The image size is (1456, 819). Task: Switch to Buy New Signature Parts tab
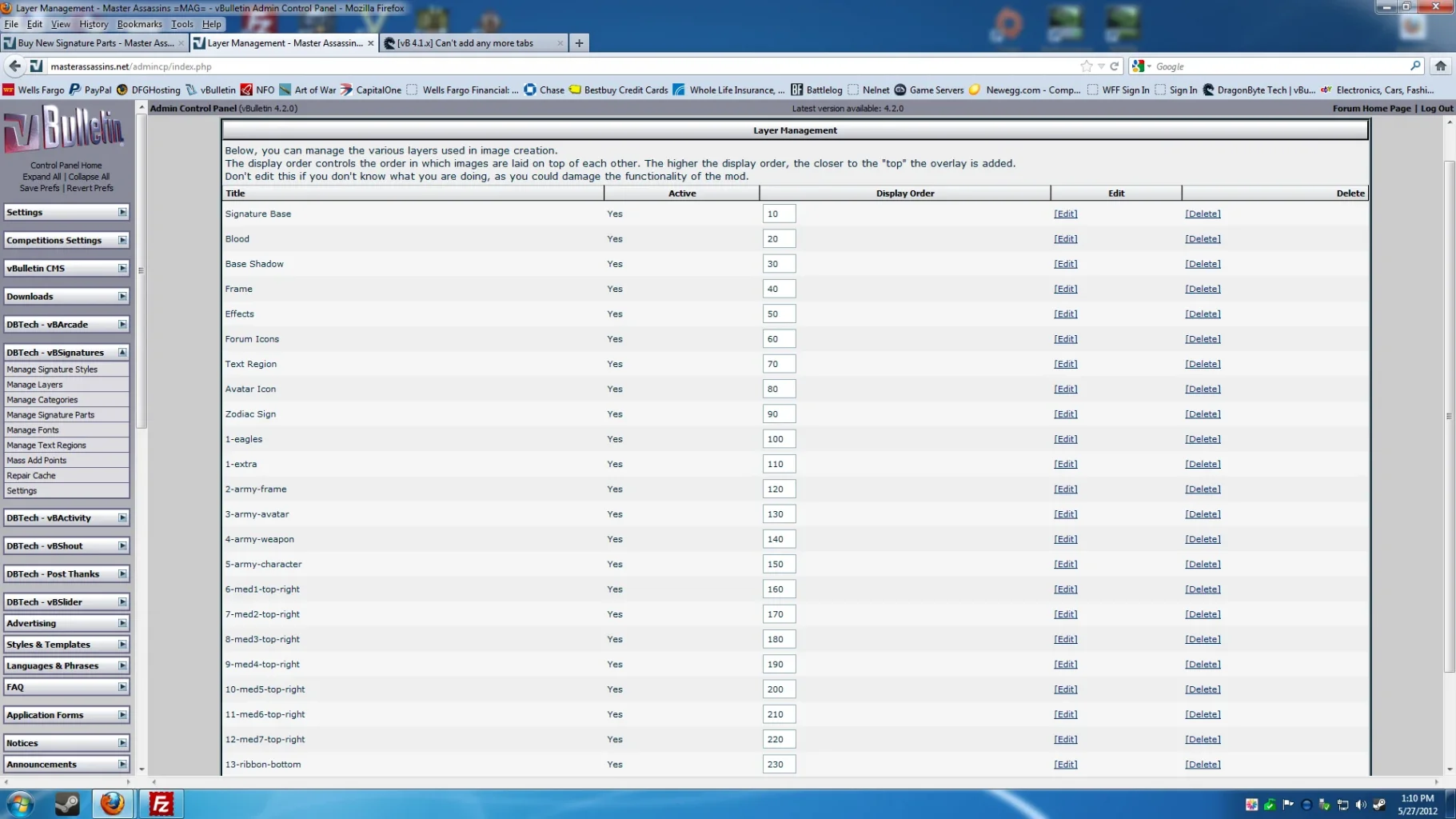coord(94,43)
